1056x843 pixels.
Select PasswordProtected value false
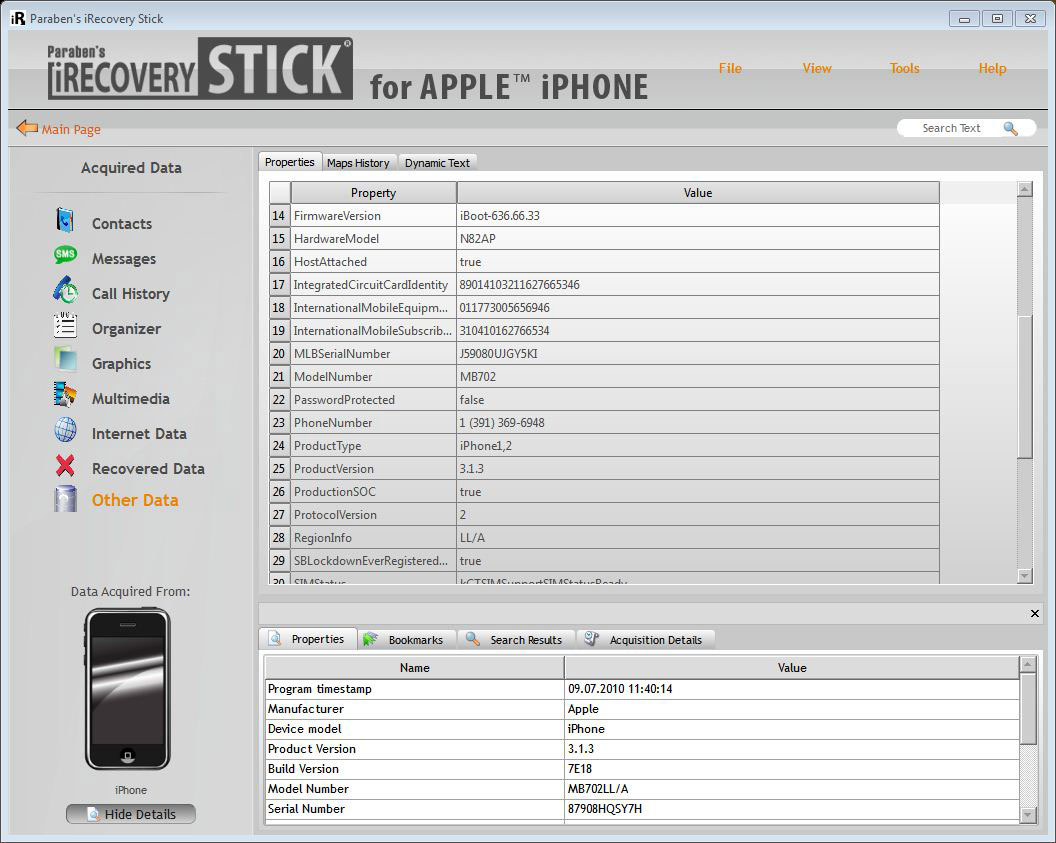click(471, 399)
